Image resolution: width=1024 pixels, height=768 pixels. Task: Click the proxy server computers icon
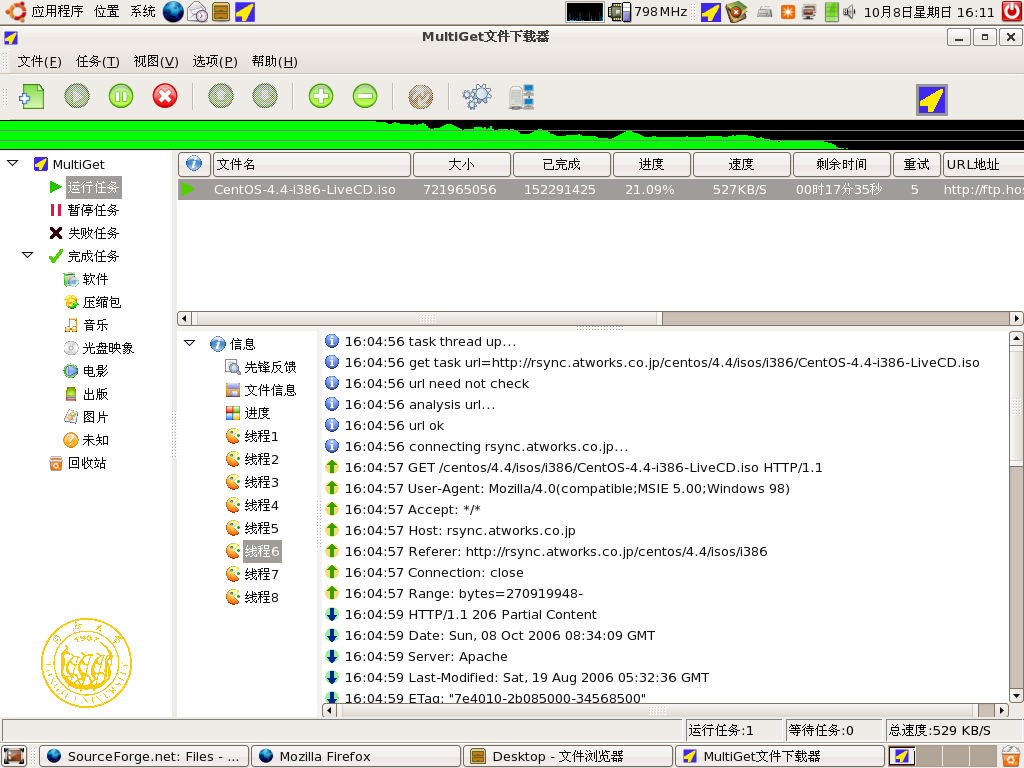tap(521, 96)
